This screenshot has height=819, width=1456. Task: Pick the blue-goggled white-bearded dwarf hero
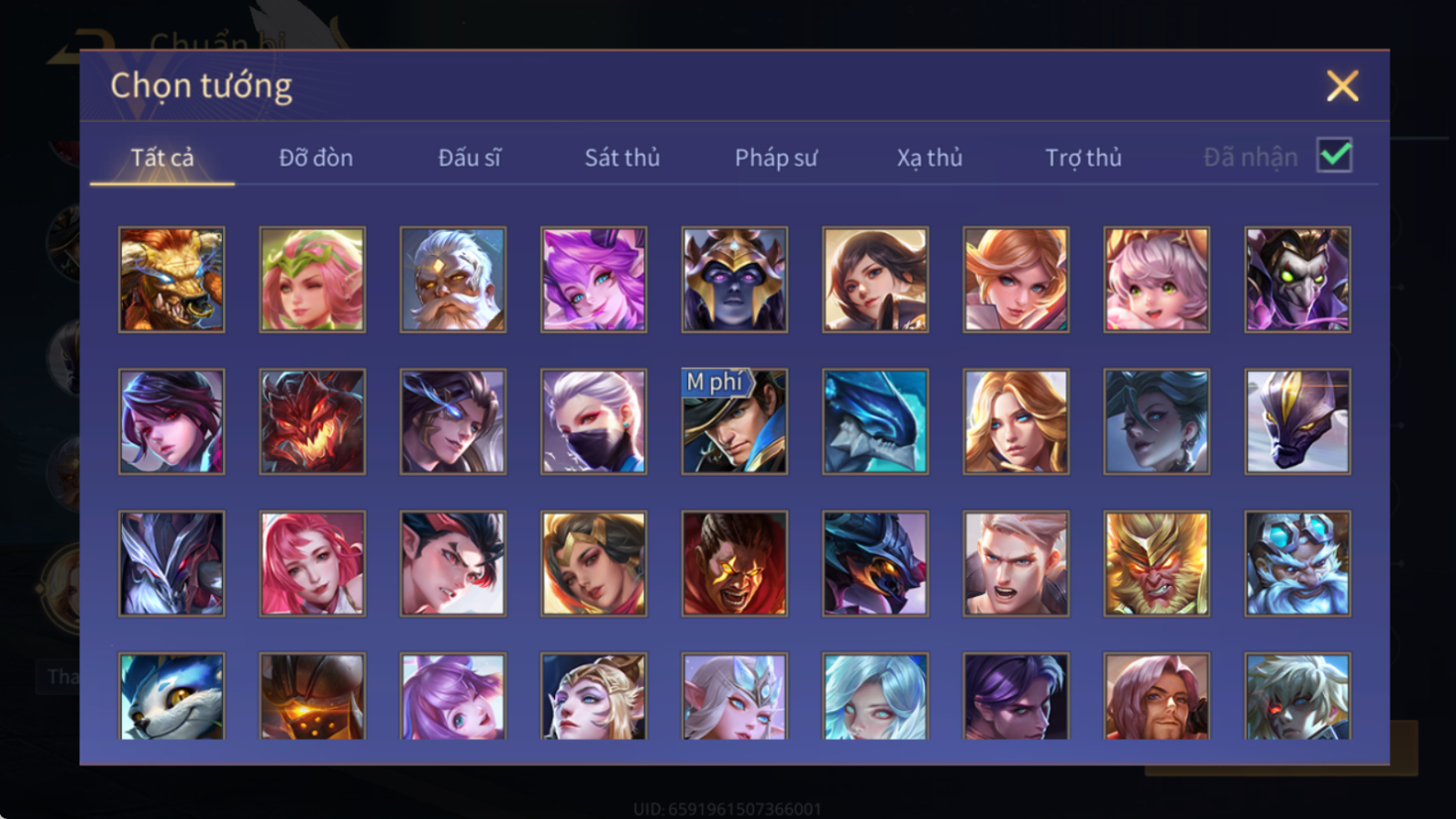click(1297, 563)
